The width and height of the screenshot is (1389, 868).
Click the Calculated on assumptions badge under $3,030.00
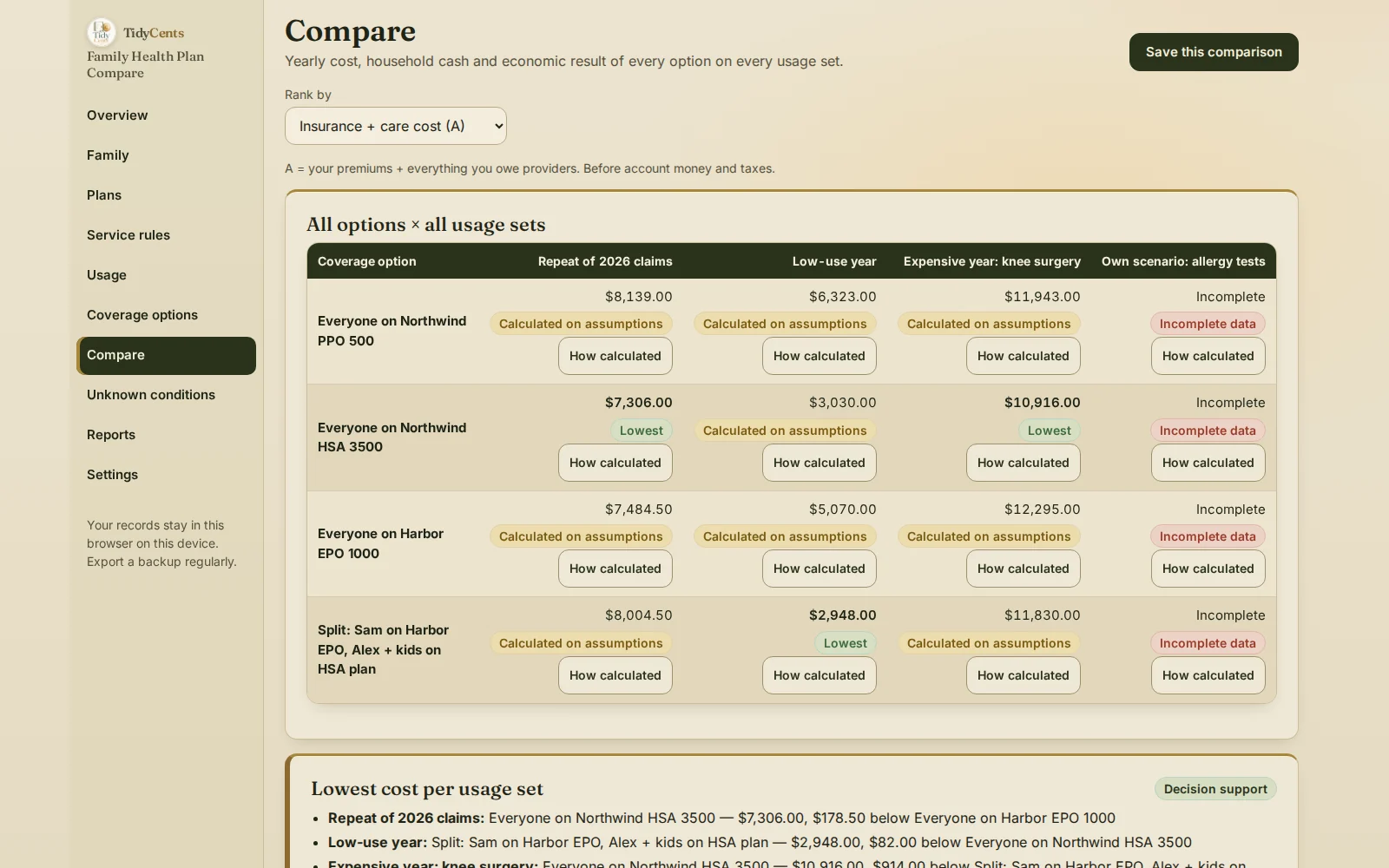(785, 431)
